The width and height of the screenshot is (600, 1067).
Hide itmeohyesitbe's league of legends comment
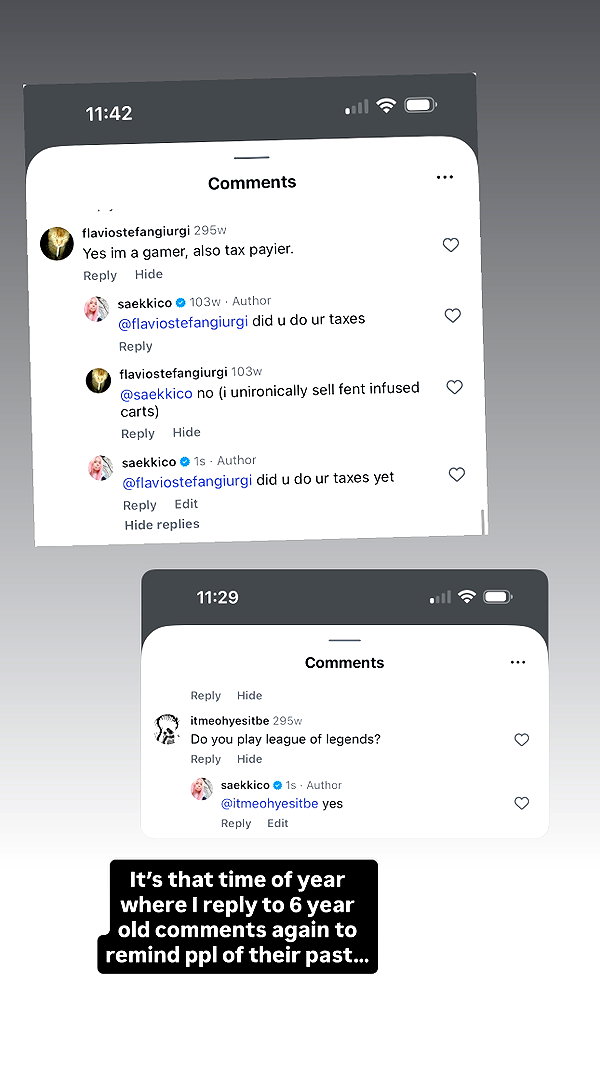point(250,759)
